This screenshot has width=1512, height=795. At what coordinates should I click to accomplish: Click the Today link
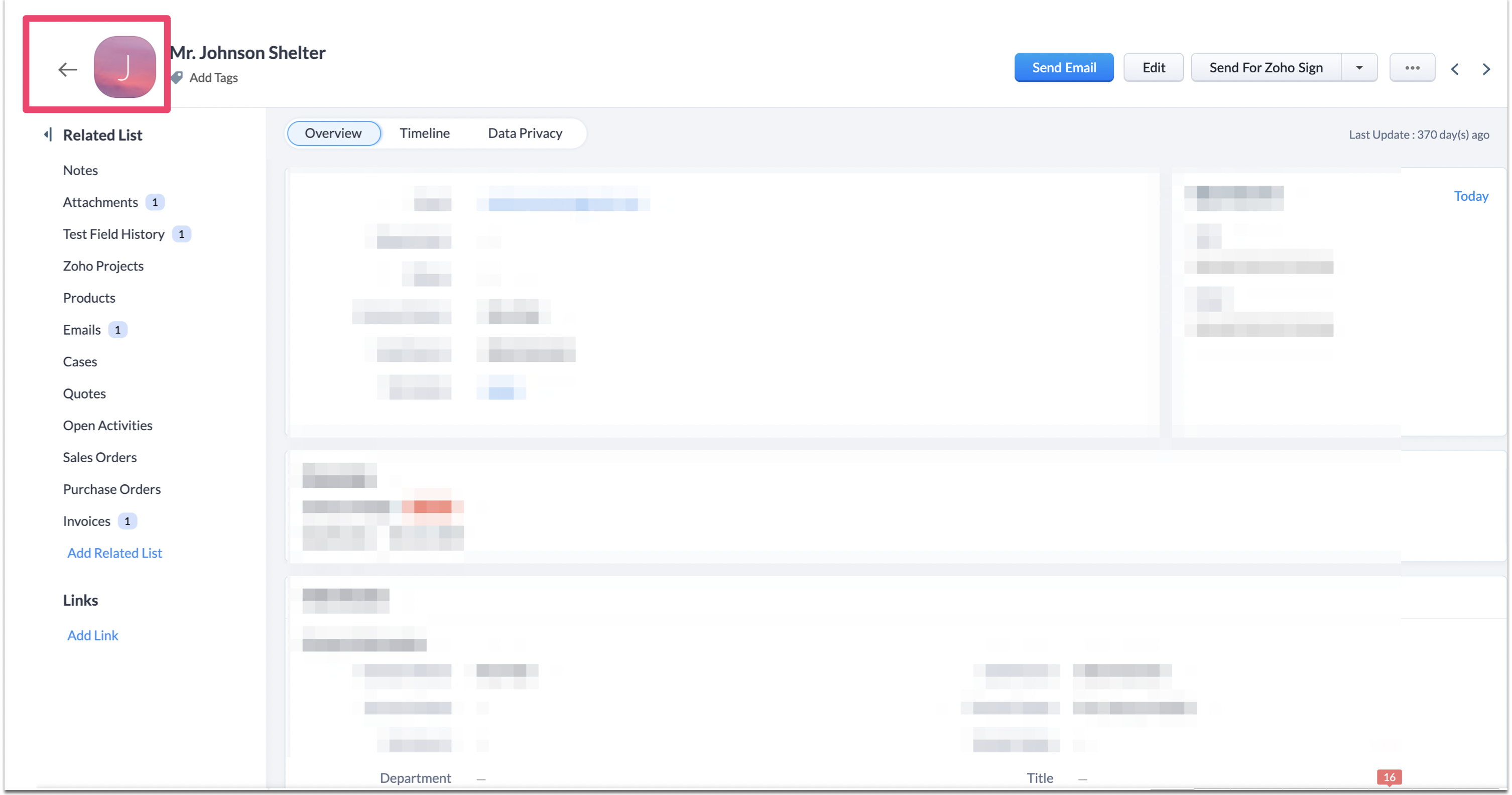(1470, 196)
